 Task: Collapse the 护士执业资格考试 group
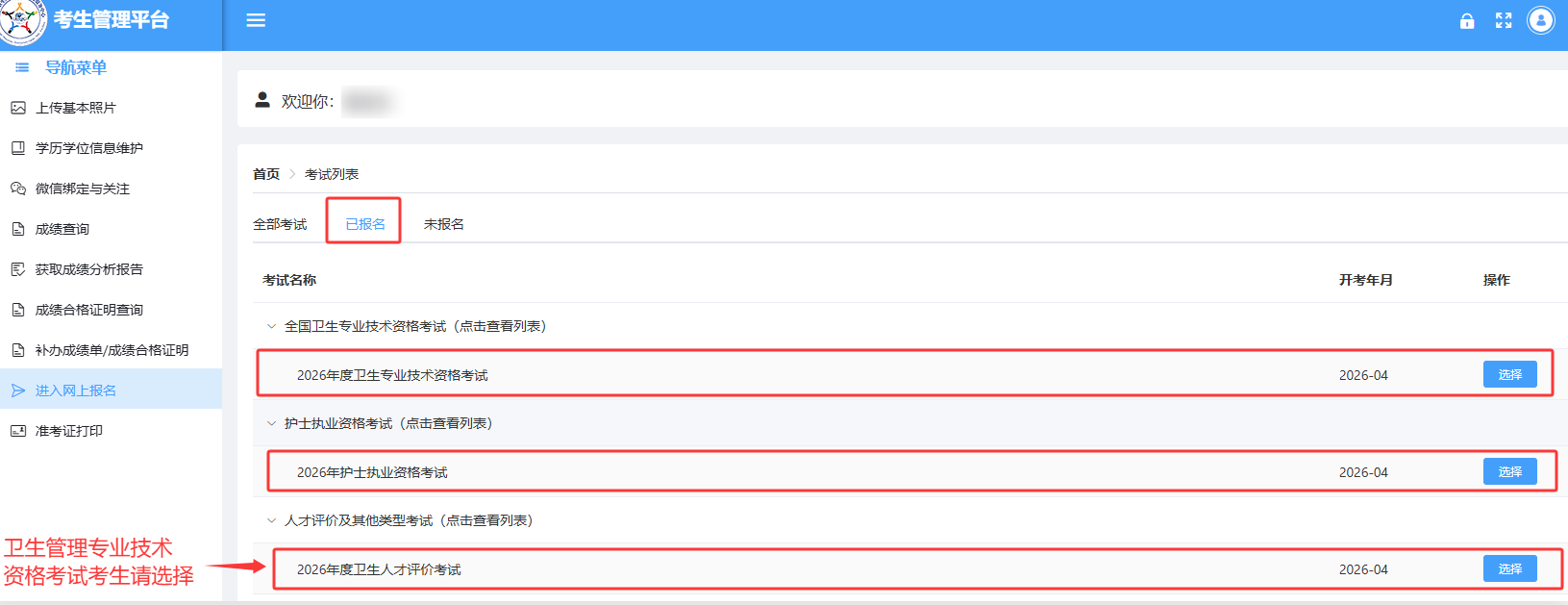click(x=272, y=423)
